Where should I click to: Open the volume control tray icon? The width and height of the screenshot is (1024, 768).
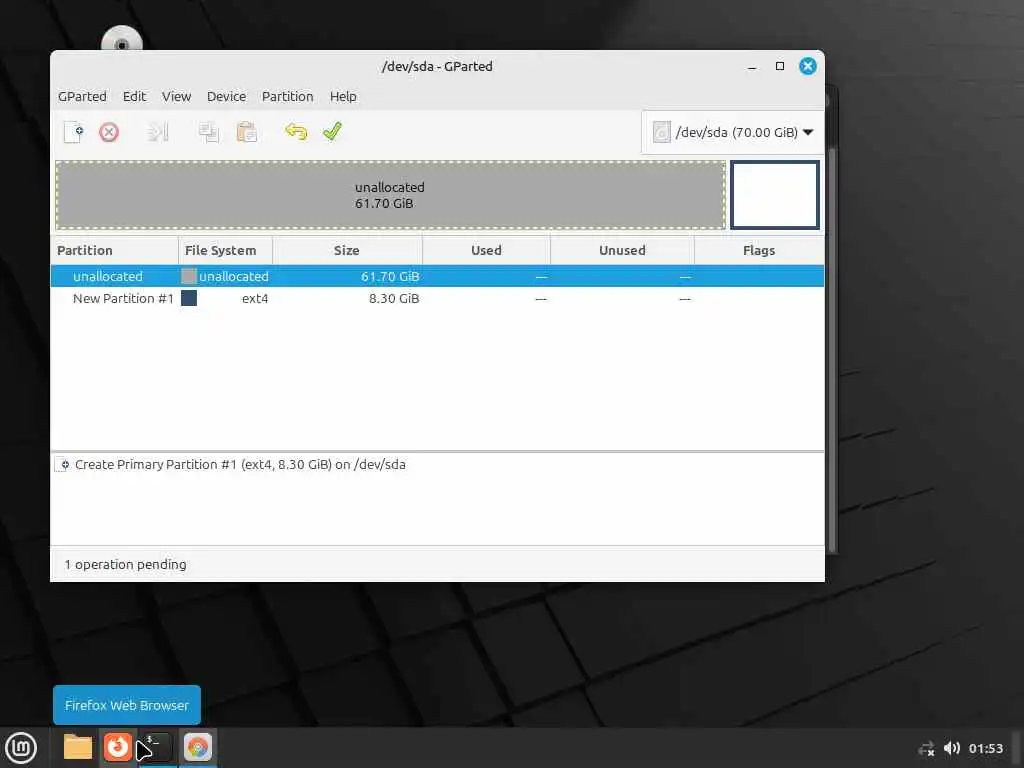click(x=952, y=748)
